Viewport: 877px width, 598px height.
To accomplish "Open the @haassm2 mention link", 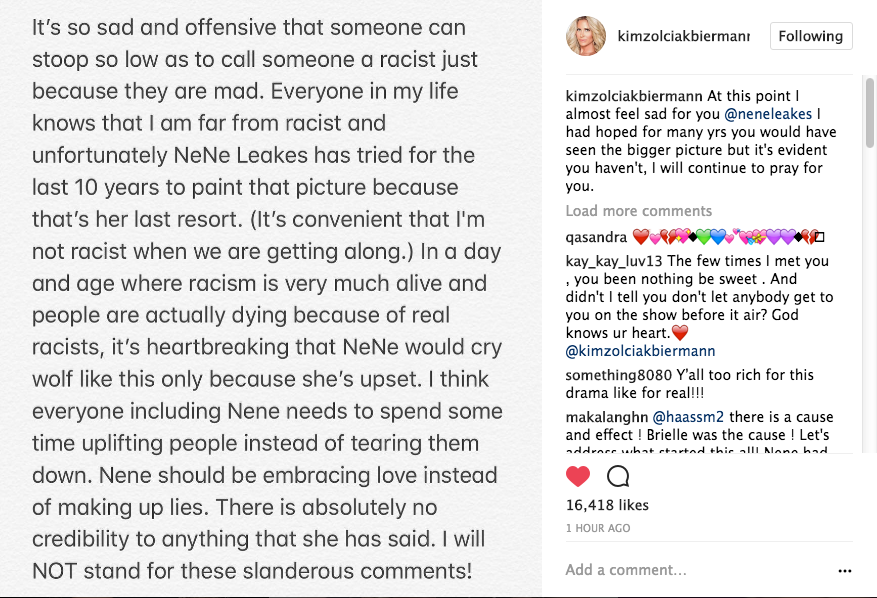I will point(688,417).
